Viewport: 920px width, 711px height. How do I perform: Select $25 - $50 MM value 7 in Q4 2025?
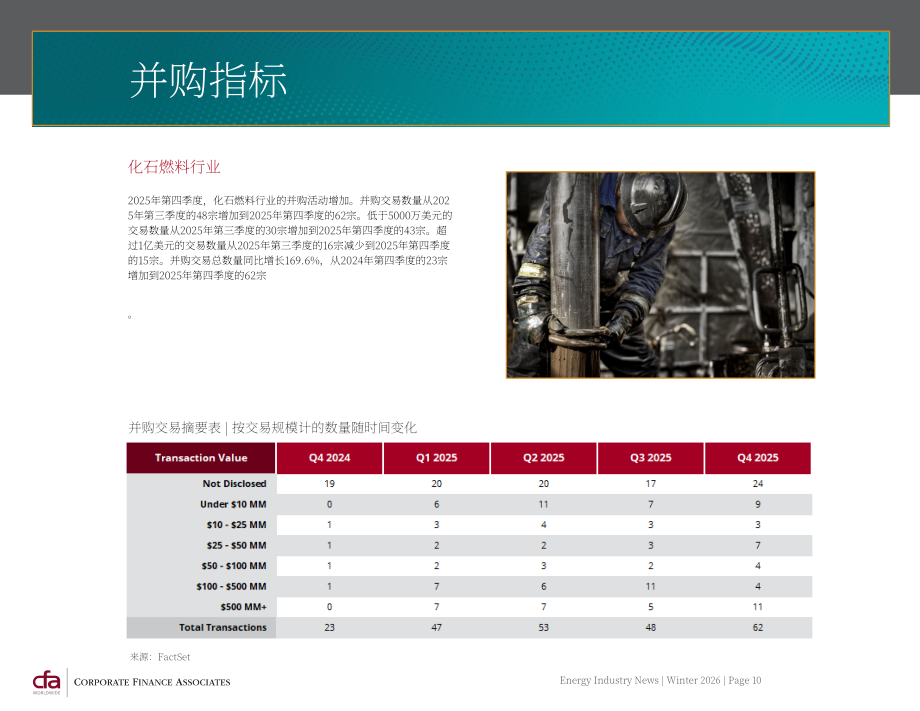(758, 545)
